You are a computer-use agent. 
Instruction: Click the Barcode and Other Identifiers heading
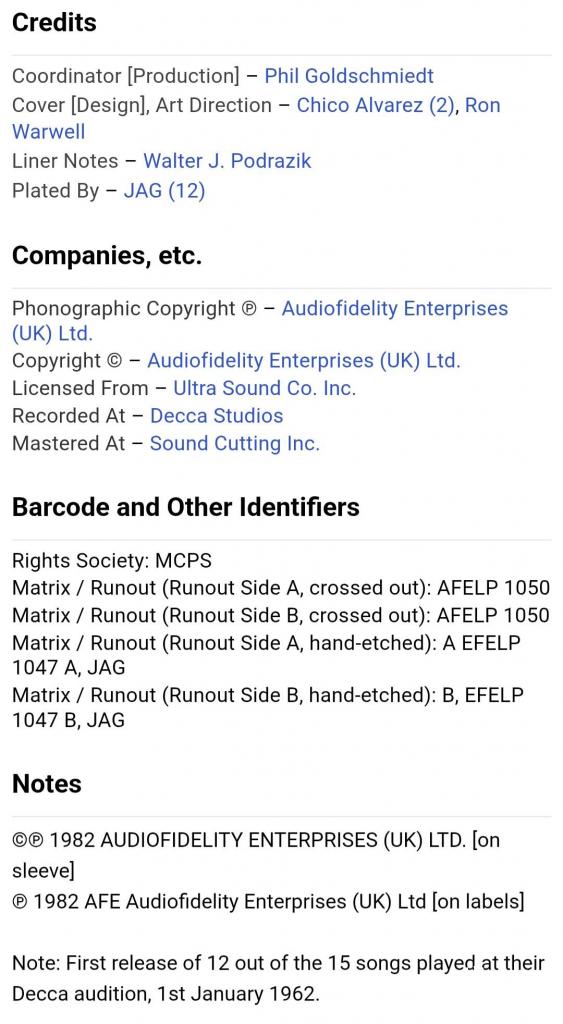tap(185, 507)
